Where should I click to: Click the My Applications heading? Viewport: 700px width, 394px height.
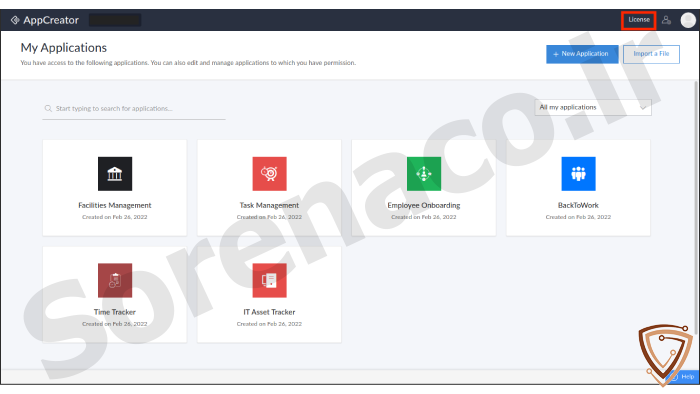tap(64, 48)
